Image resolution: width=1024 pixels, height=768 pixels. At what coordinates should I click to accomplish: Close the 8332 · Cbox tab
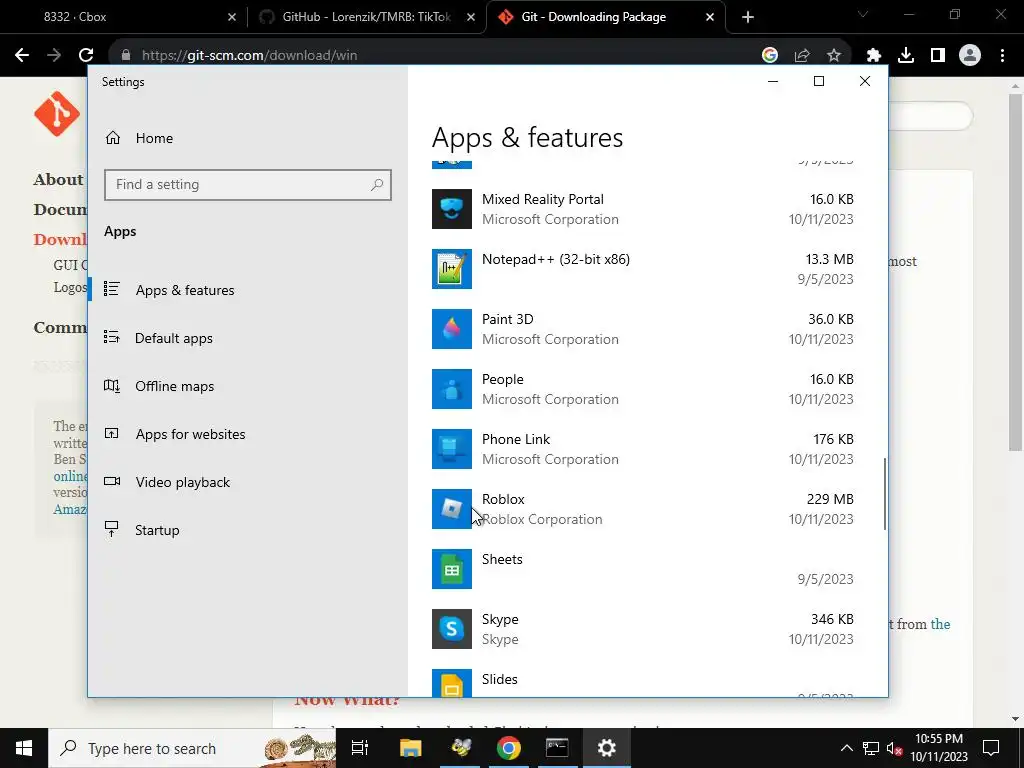tap(232, 17)
